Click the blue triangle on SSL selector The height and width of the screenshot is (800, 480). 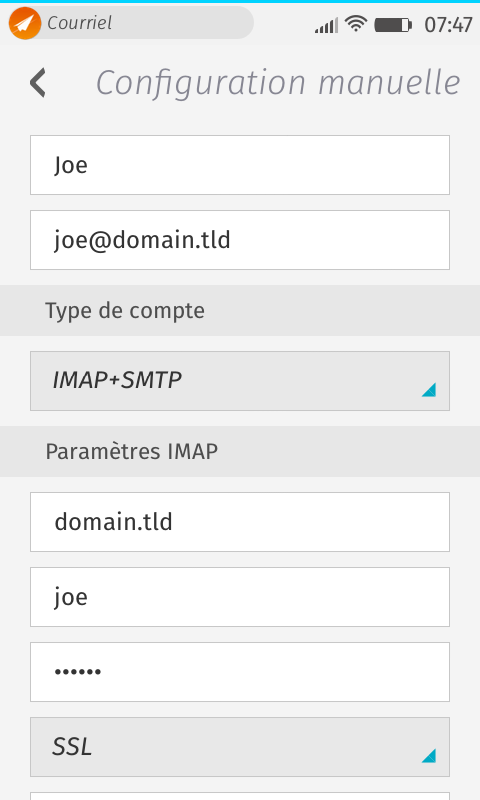pyautogui.click(x=428, y=756)
